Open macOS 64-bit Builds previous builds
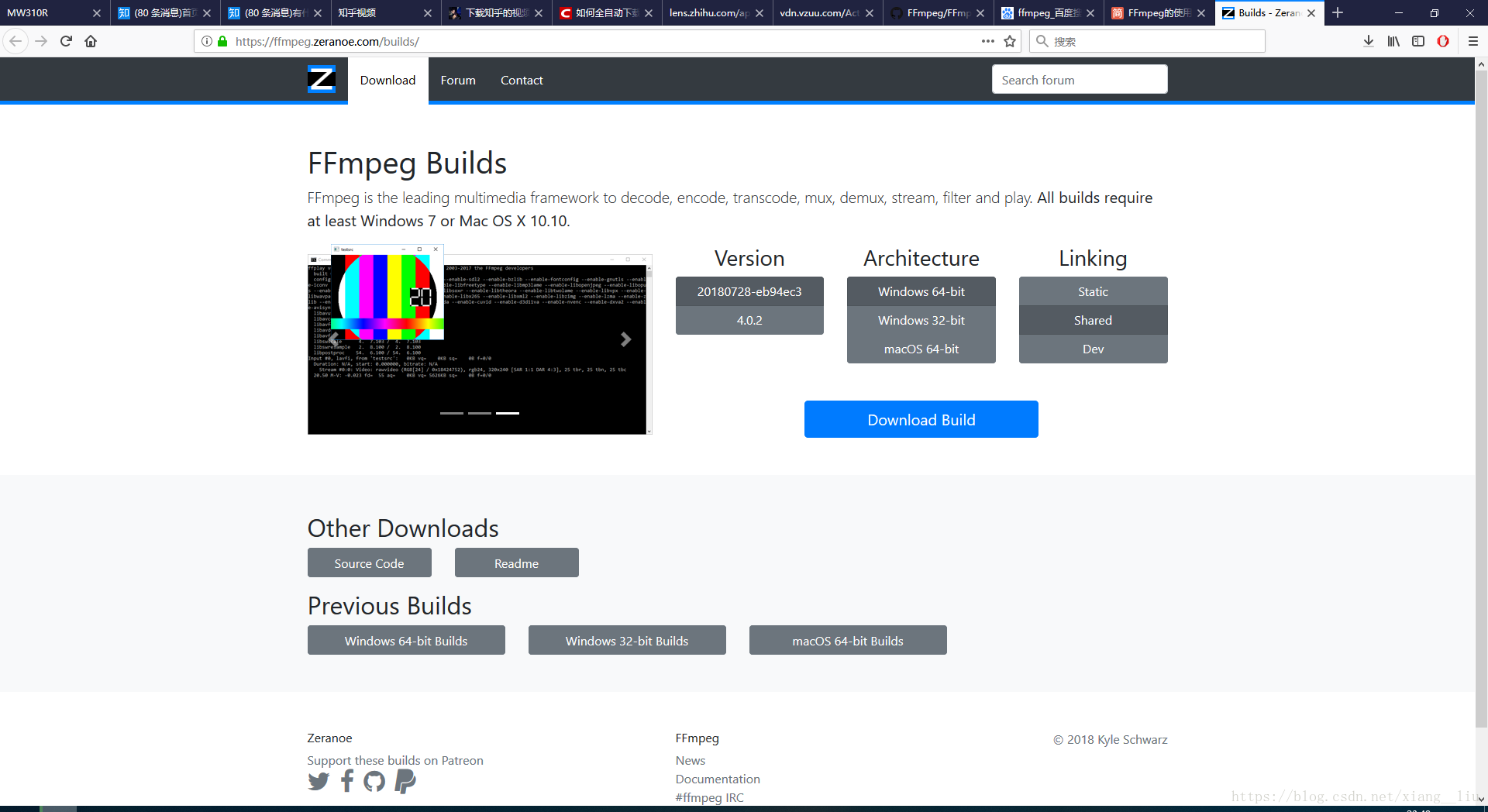The width and height of the screenshot is (1488, 812). pyautogui.click(x=848, y=641)
